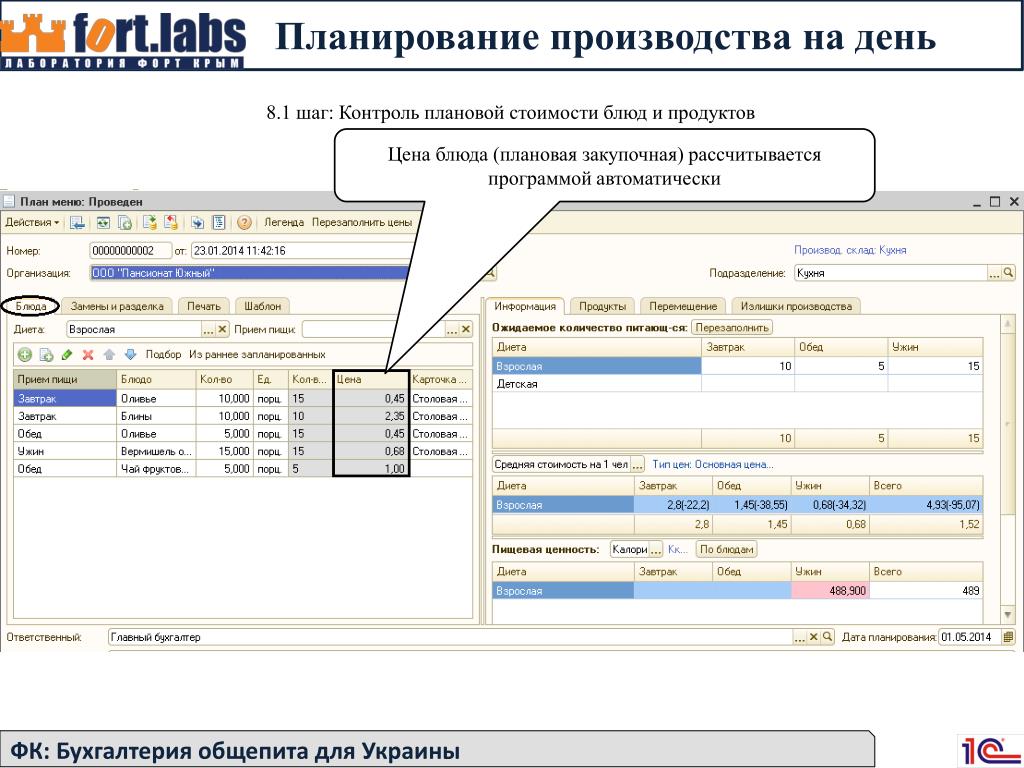
Task: Click the Ответственный field Главный бухгалтер
Action: click(451, 637)
